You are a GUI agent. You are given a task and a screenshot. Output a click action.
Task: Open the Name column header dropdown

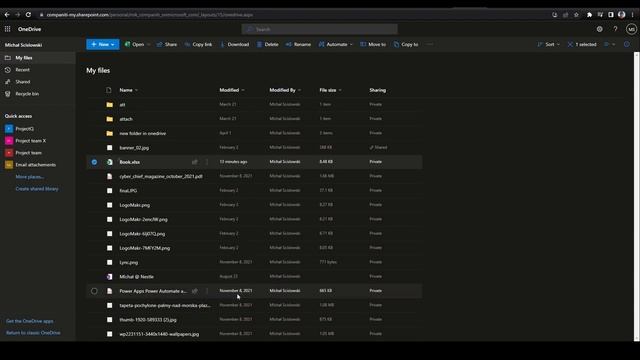tap(129, 90)
